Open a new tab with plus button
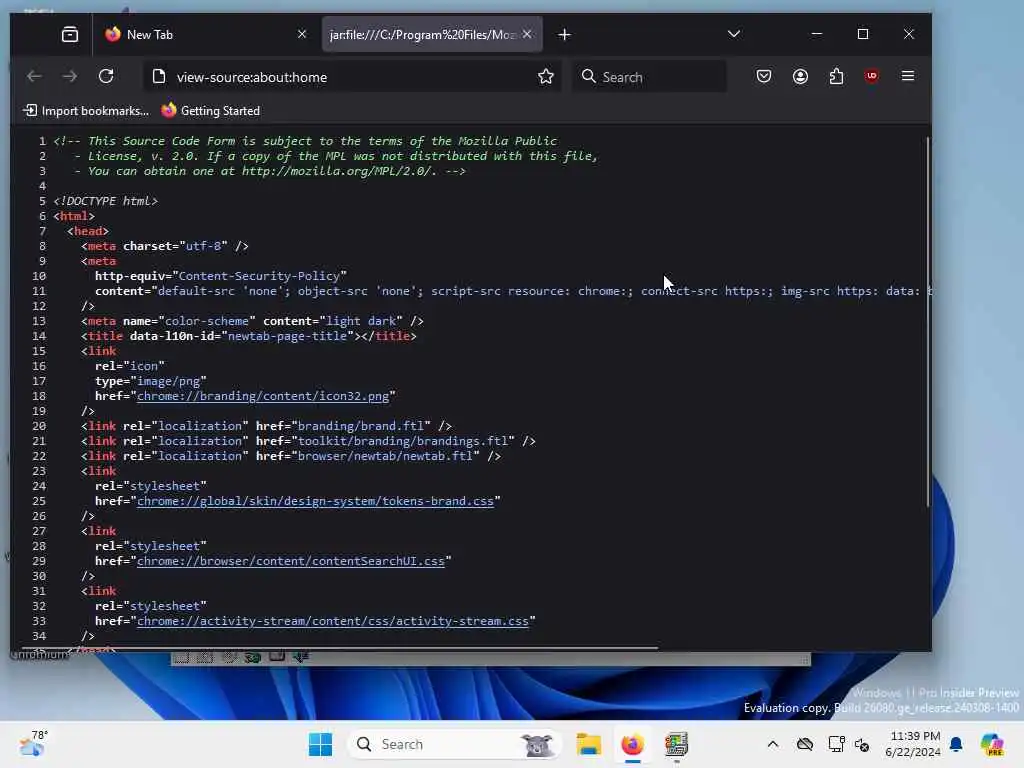This screenshot has height=768, width=1024. pos(565,35)
